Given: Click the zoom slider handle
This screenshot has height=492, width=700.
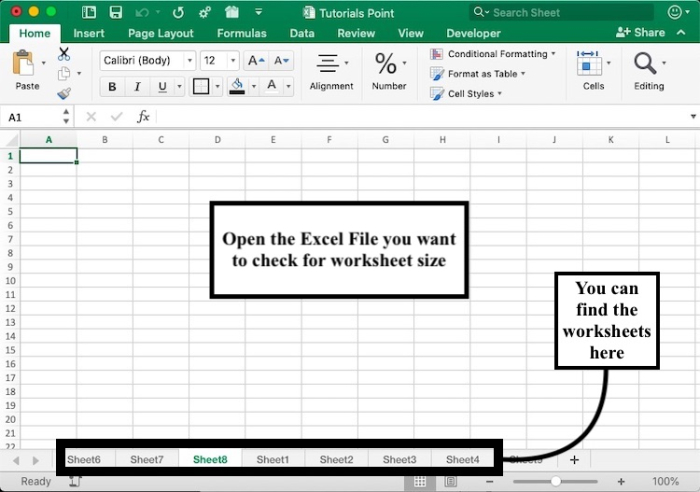Looking at the screenshot, I should 555,481.
